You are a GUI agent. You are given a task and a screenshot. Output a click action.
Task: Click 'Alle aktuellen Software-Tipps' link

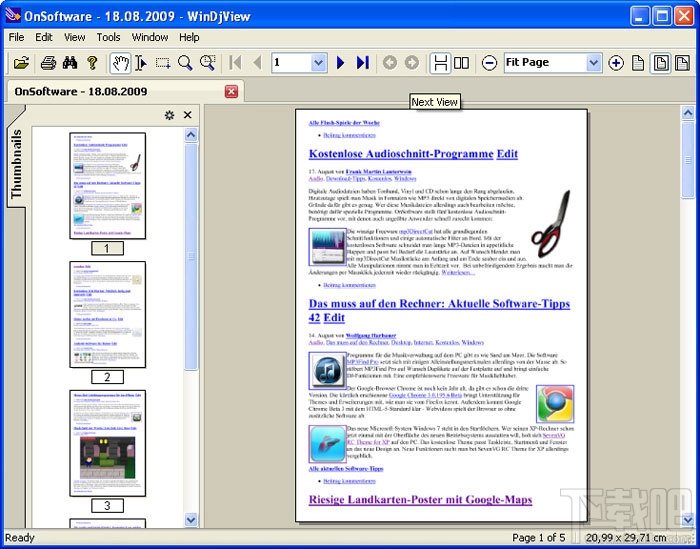point(346,469)
